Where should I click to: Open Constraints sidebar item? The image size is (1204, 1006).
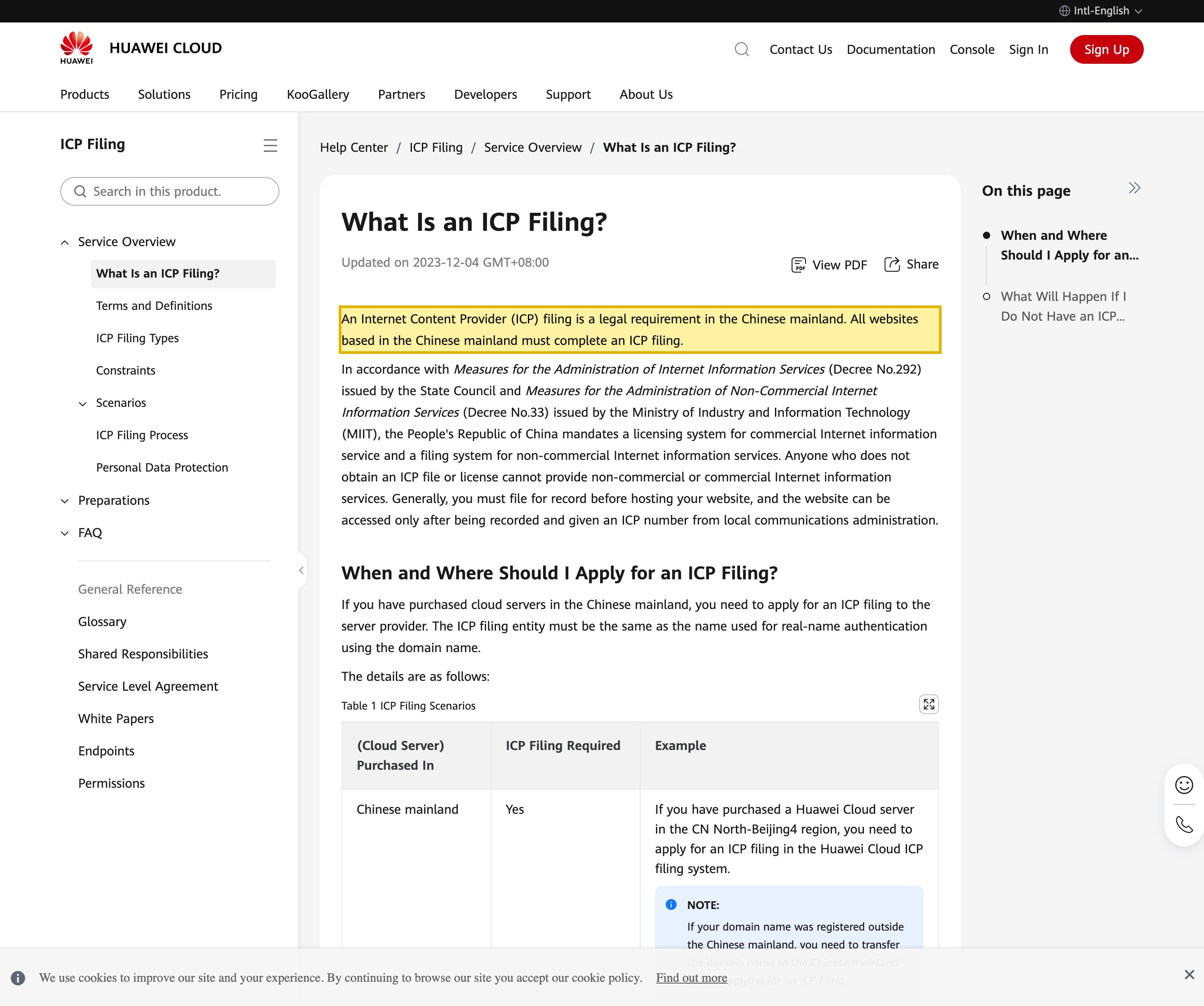(125, 371)
